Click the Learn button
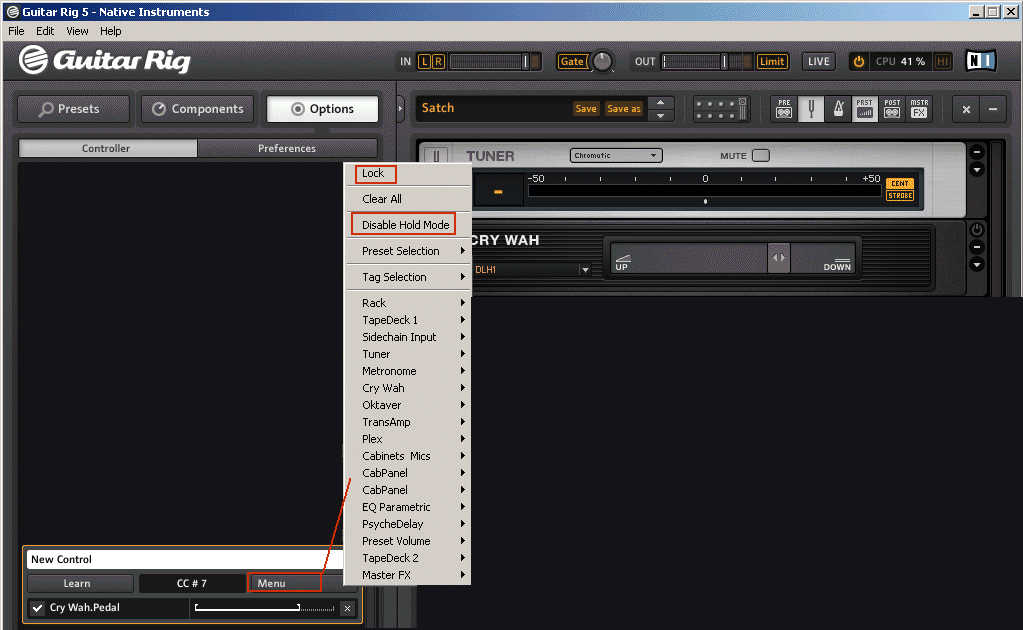This screenshot has width=1023, height=630. point(80,583)
